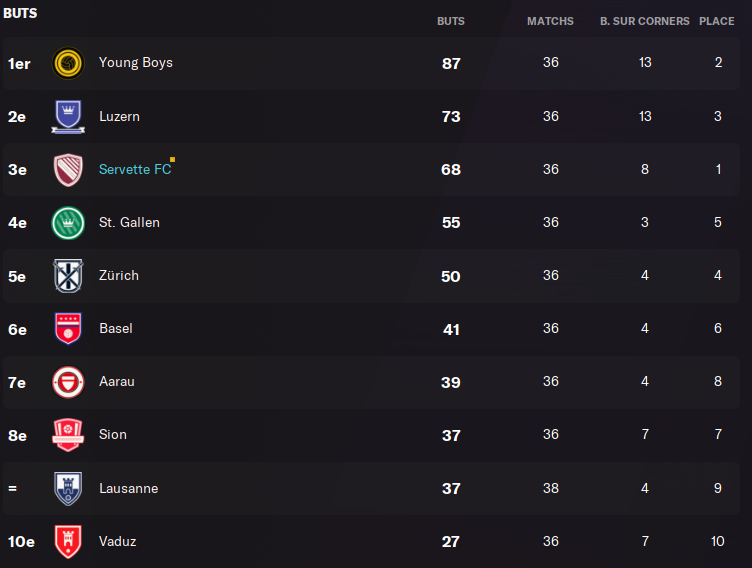Sort by B. SUR CORNERS column header
The image size is (752, 568).
tap(645, 21)
